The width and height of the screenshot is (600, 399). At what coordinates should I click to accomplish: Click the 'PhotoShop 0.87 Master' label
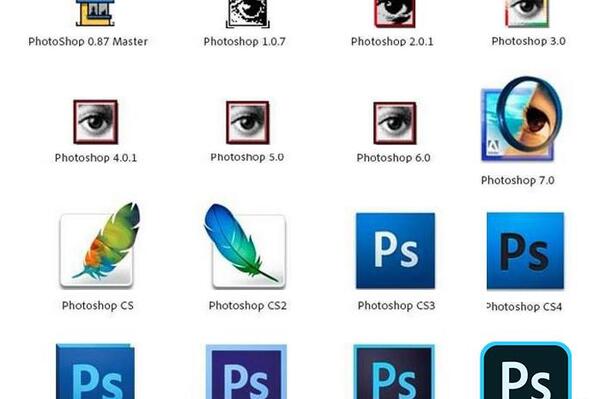coord(88,41)
